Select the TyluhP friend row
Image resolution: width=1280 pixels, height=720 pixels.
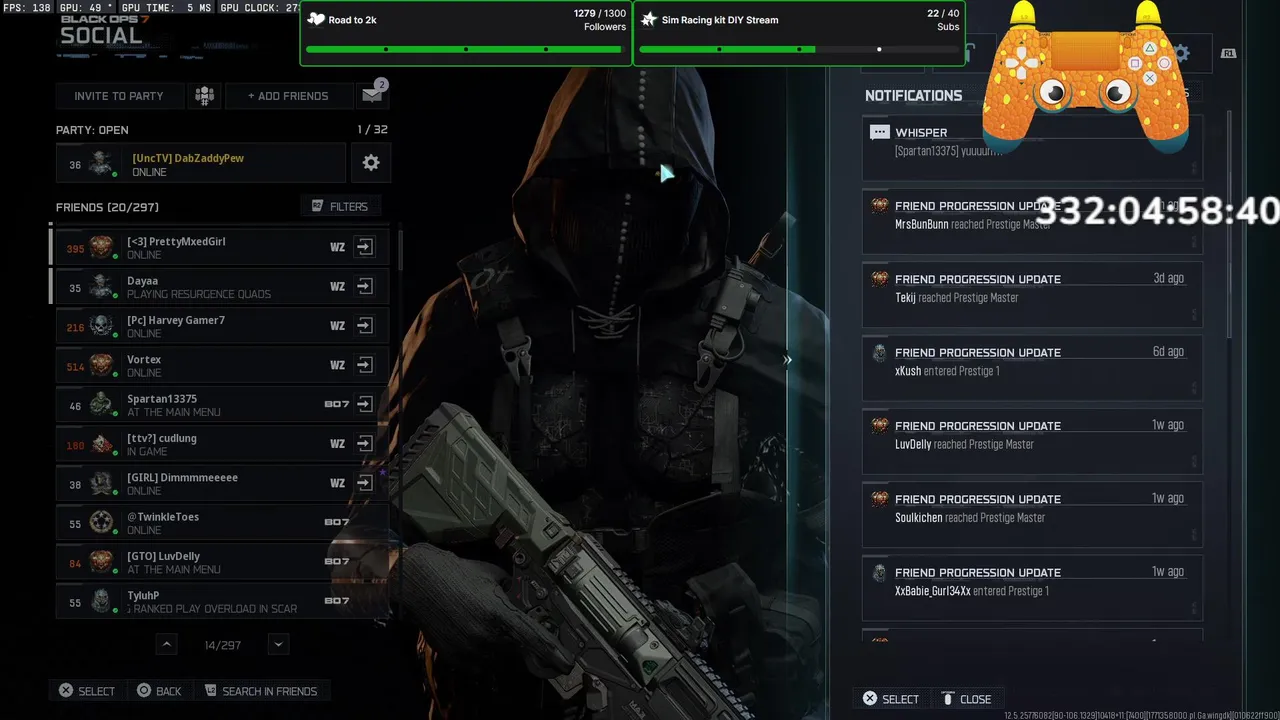pyautogui.click(x=222, y=601)
